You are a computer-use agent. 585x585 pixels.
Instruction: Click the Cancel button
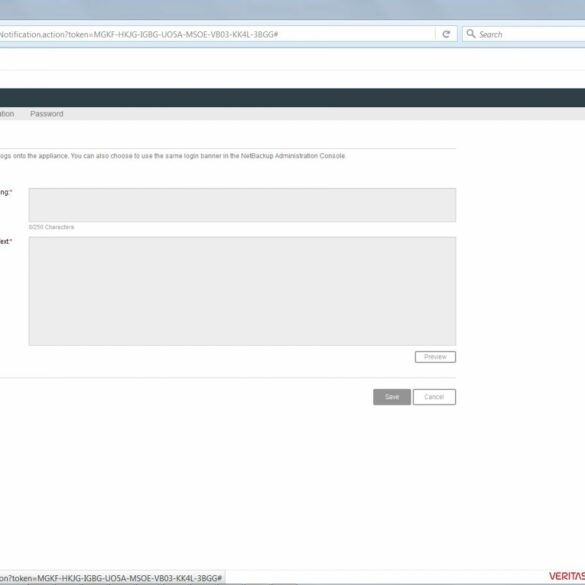(434, 397)
